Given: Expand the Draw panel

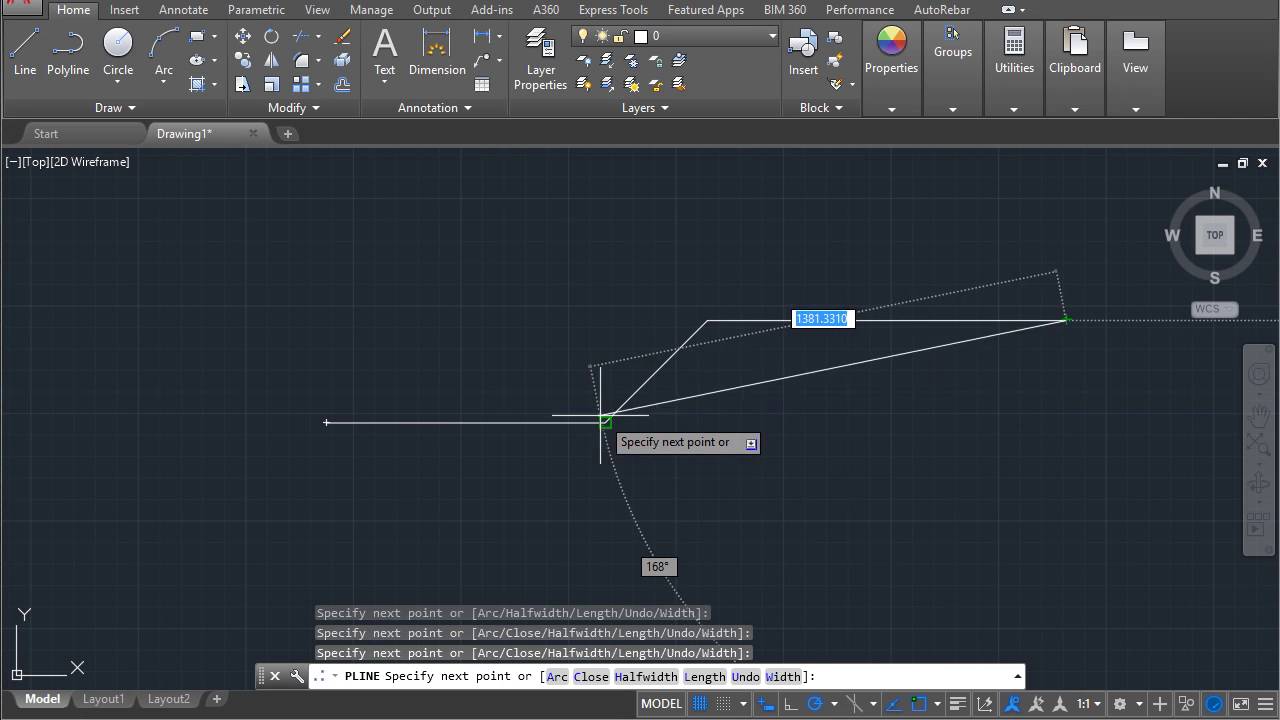Looking at the screenshot, I should (x=115, y=108).
